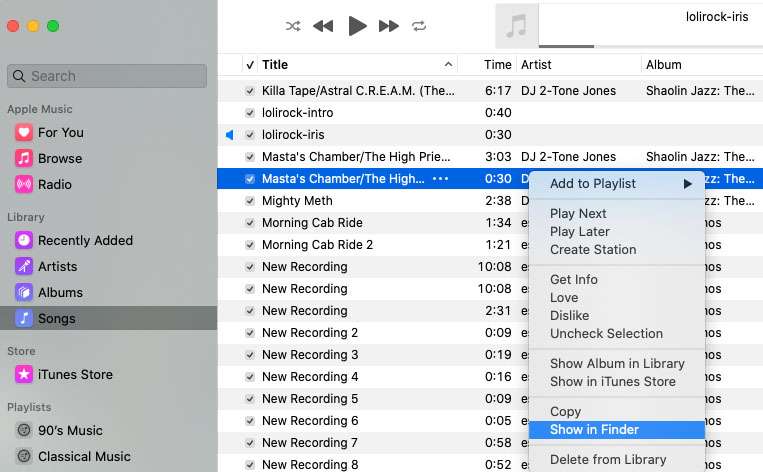Skip forward to next track

pyautogui.click(x=389, y=26)
